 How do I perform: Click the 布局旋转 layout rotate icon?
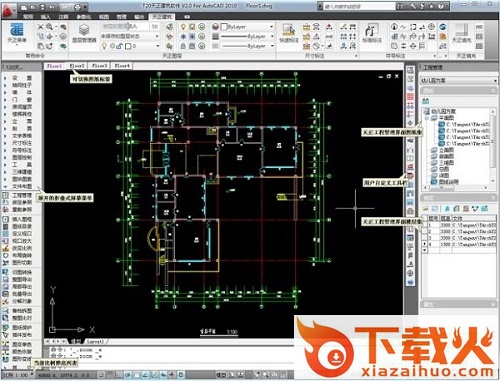point(5,255)
